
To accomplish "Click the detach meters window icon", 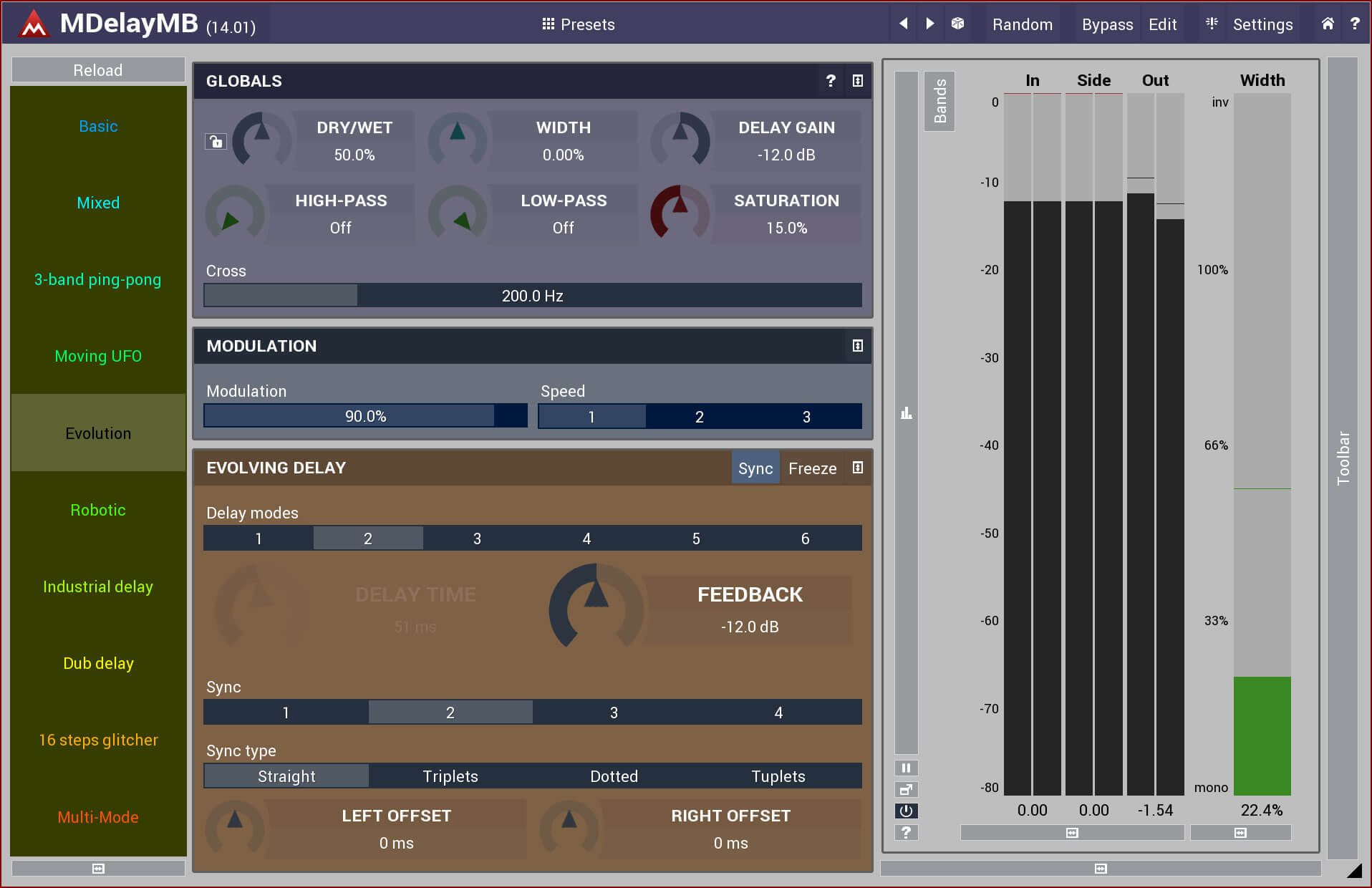I will click(907, 789).
